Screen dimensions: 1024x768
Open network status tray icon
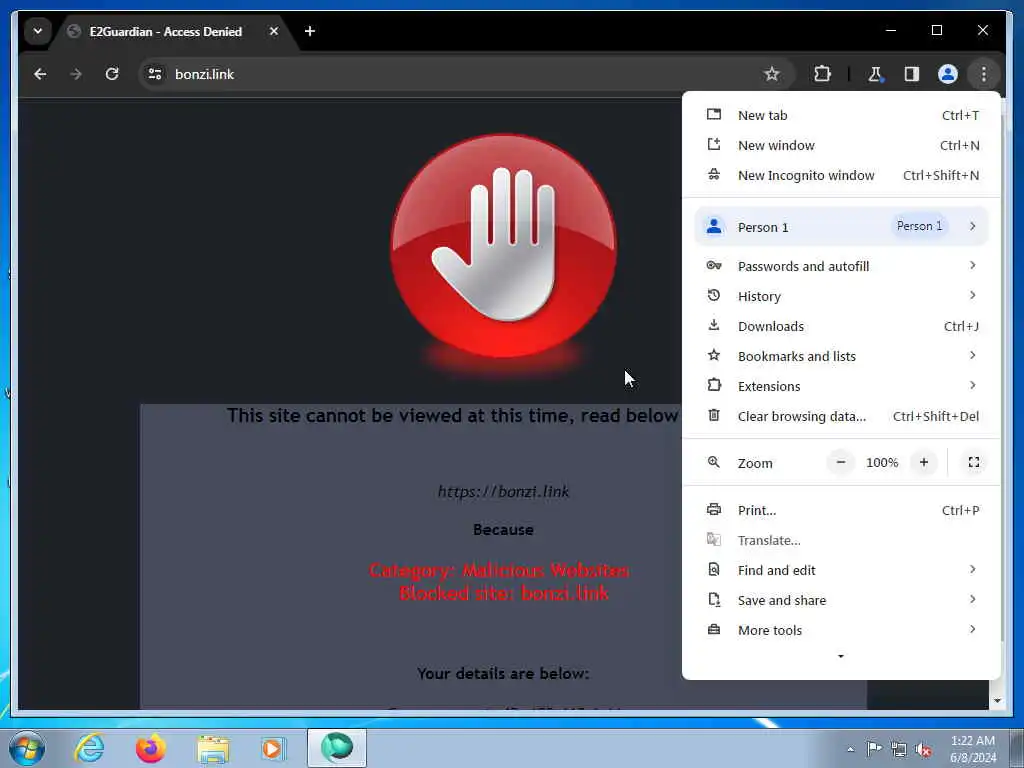point(899,749)
